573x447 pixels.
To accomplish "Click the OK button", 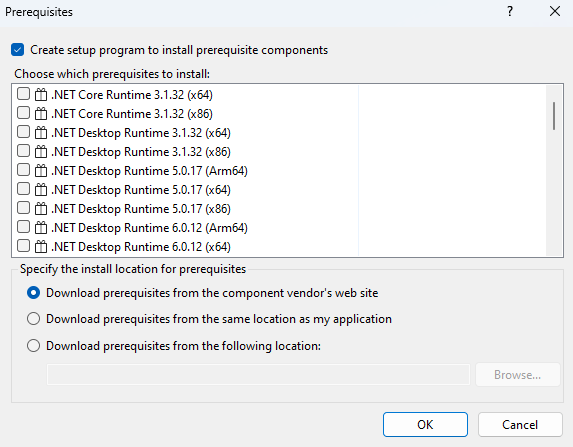I will 425,425.
